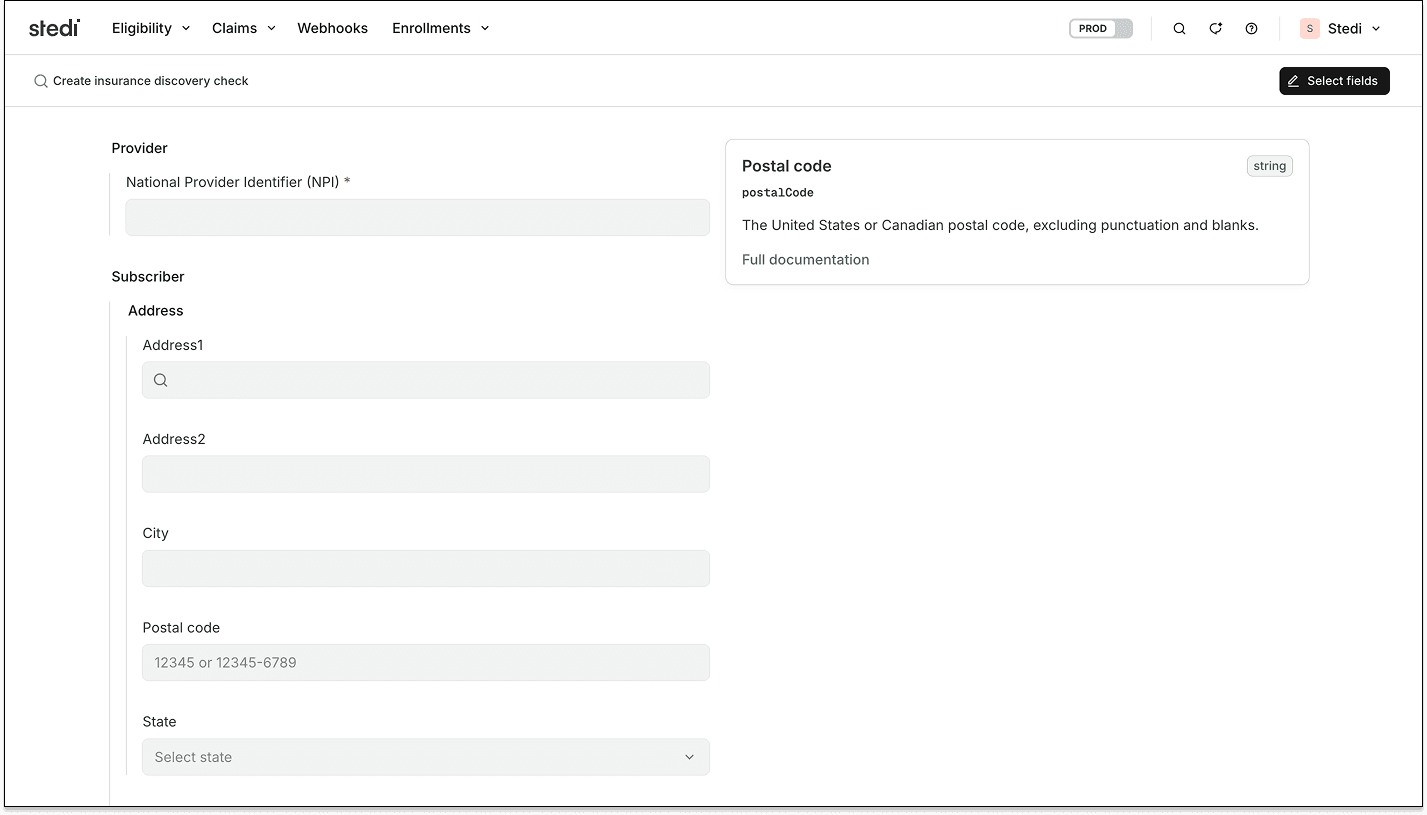The width and height of the screenshot is (1427, 815).
Task: Click the search icon beside Create insurance discovery check
Action: click(x=41, y=81)
